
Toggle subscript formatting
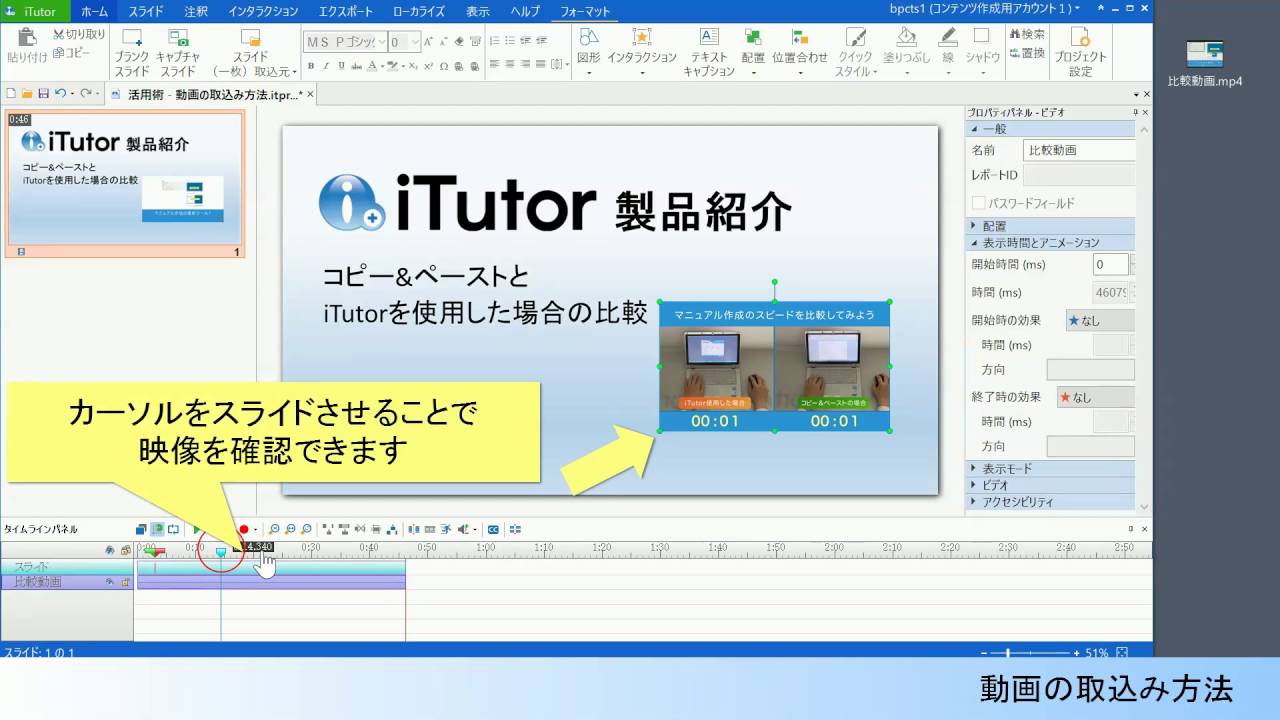click(413, 66)
